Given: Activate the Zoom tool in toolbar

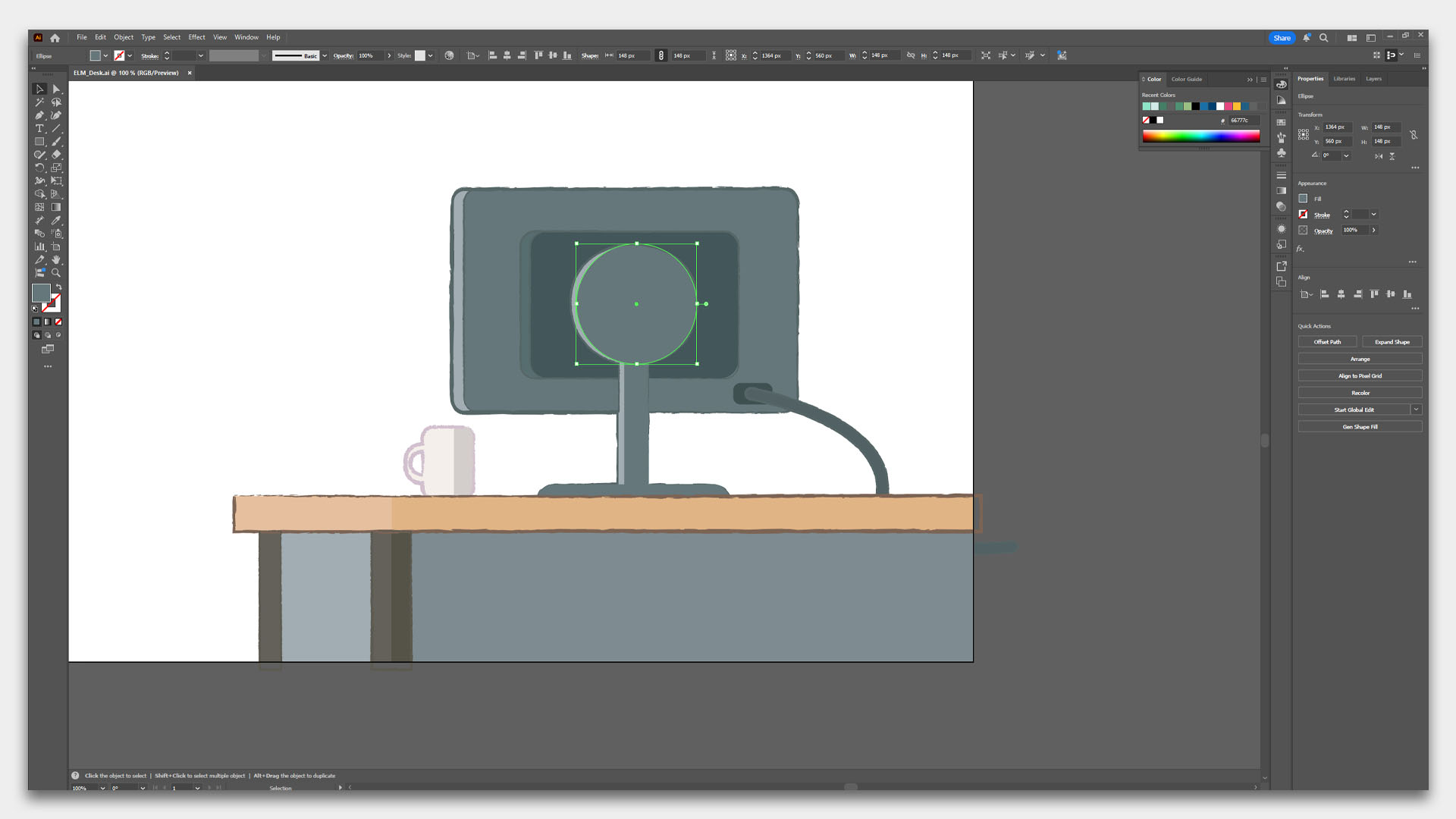Looking at the screenshot, I should (56, 273).
